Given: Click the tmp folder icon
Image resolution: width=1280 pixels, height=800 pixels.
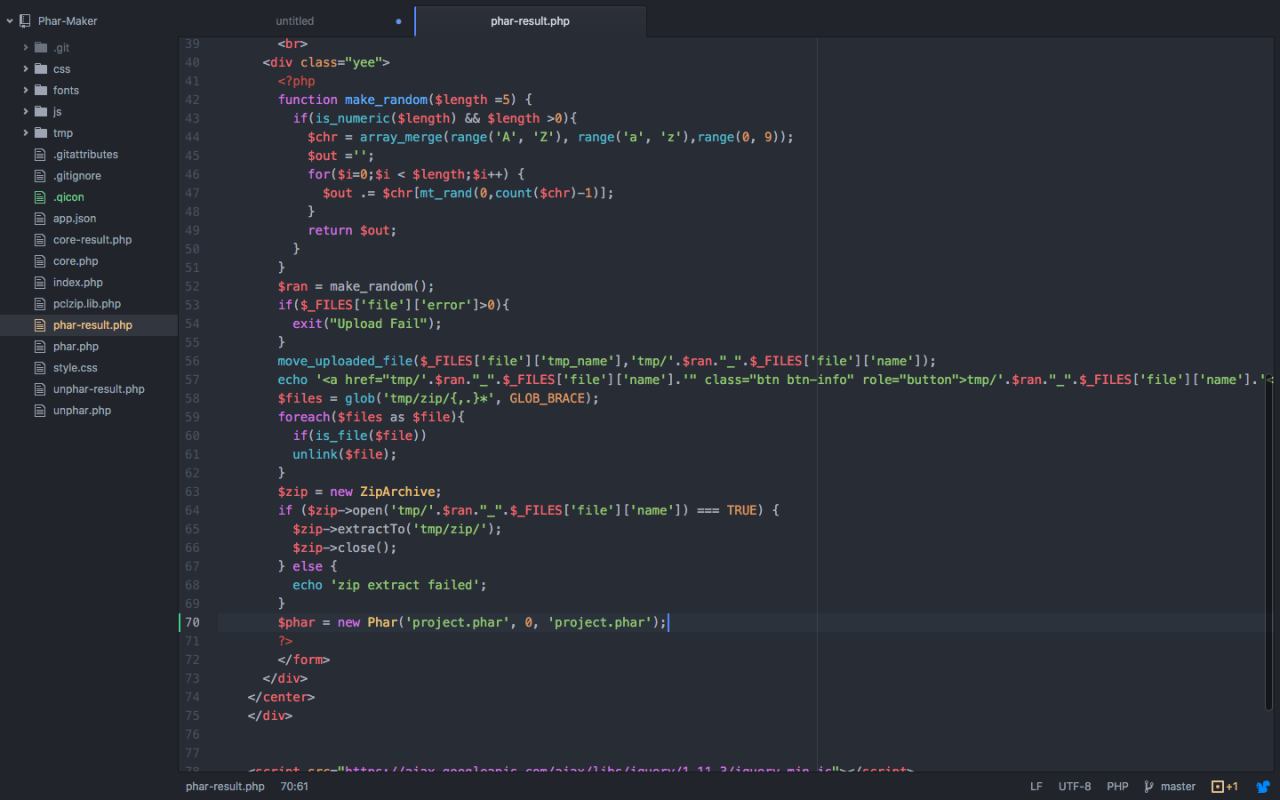Looking at the screenshot, I should [41, 133].
